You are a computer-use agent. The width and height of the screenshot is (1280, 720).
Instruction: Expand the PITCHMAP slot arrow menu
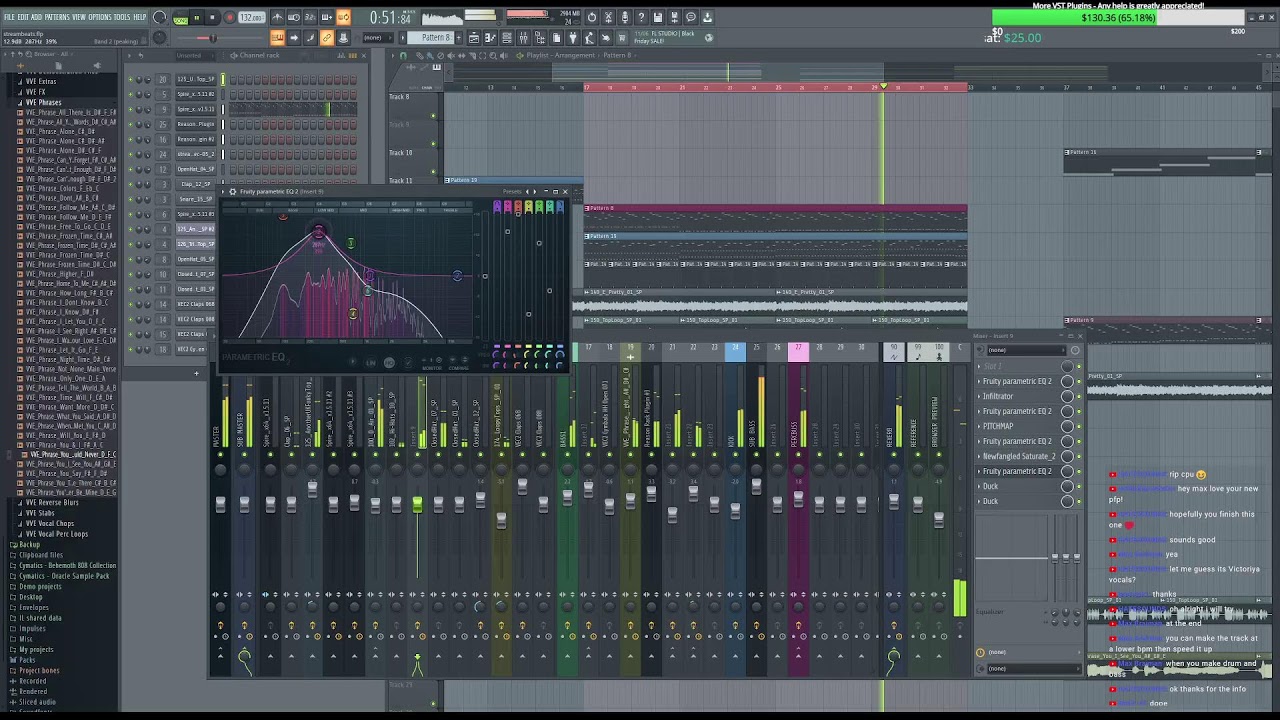[x=979, y=426]
